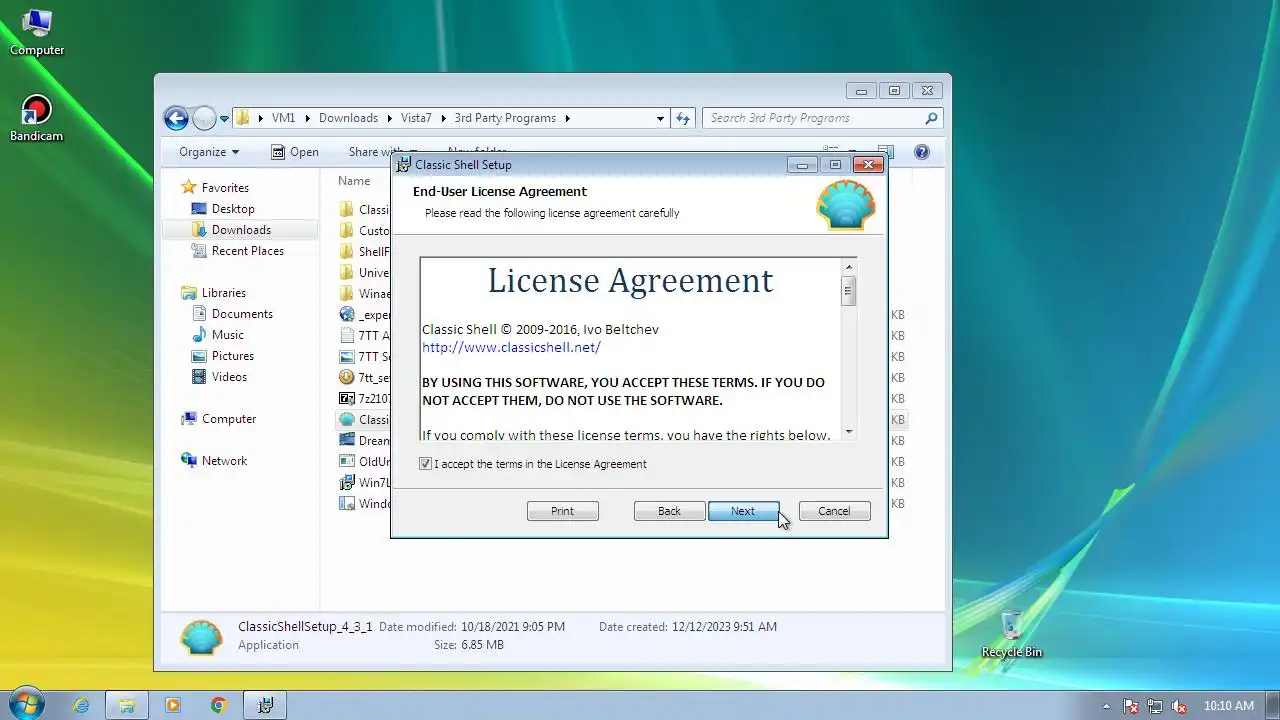Click Classic Shell Setup title bar icon
This screenshot has width=1280, height=720.
[x=403, y=165]
